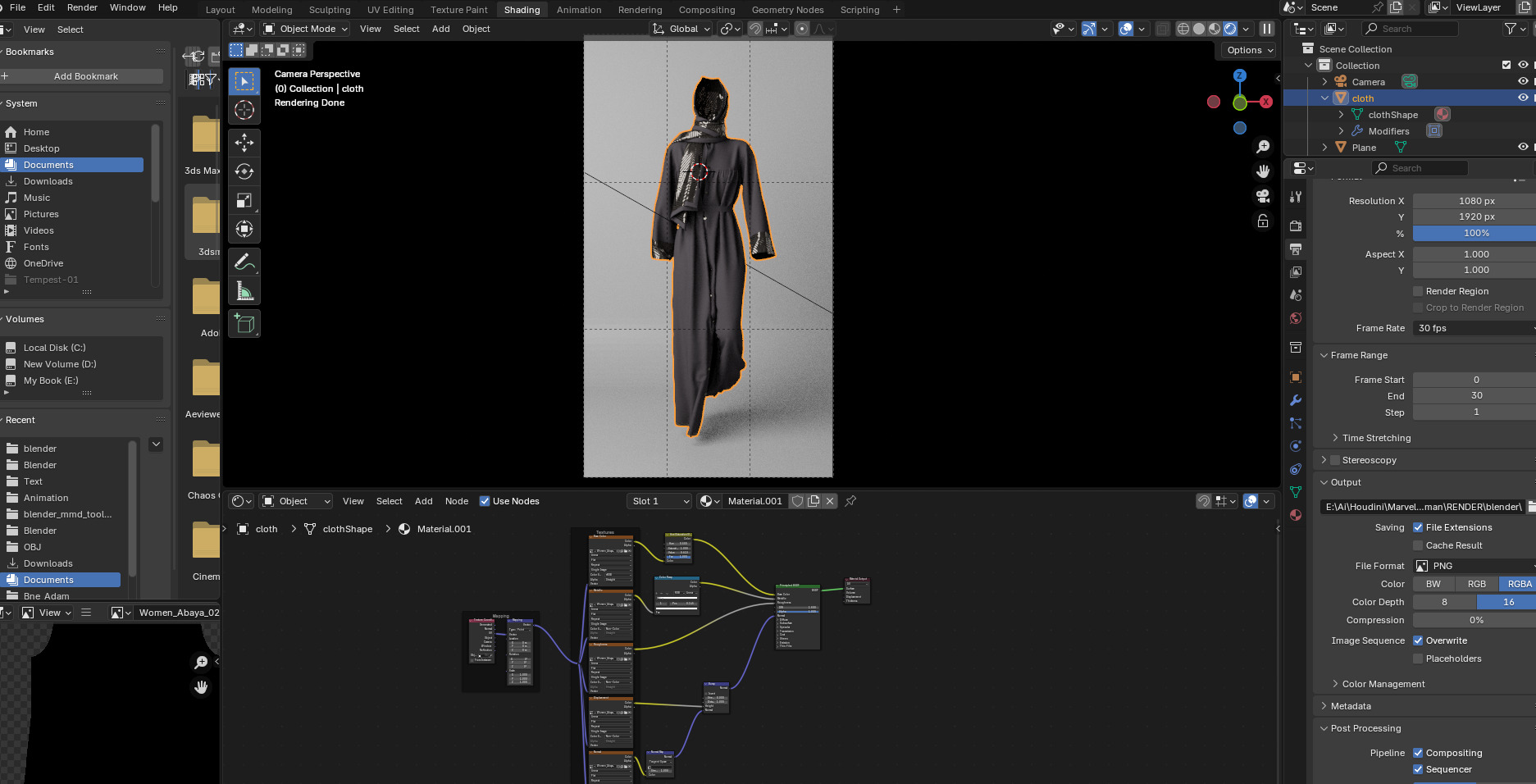Toggle Sequencer pipeline checkbox
The image size is (1536, 784).
(1418, 769)
